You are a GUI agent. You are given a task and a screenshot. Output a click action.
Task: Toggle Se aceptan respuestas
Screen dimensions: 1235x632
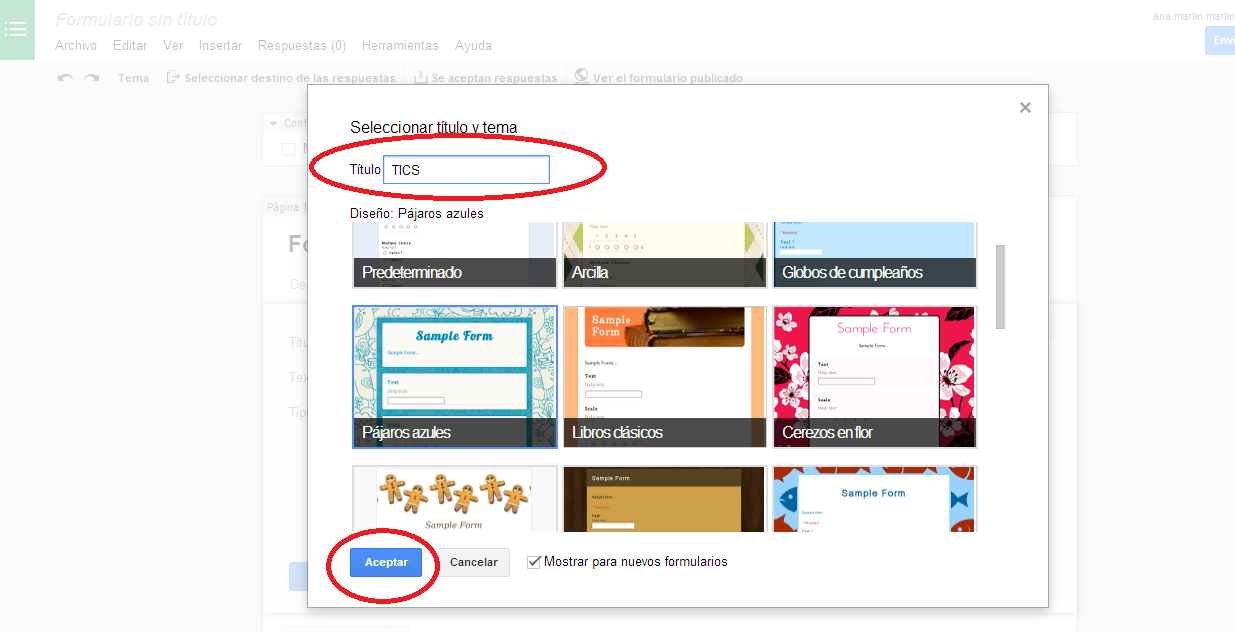pyautogui.click(x=485, y=78)
